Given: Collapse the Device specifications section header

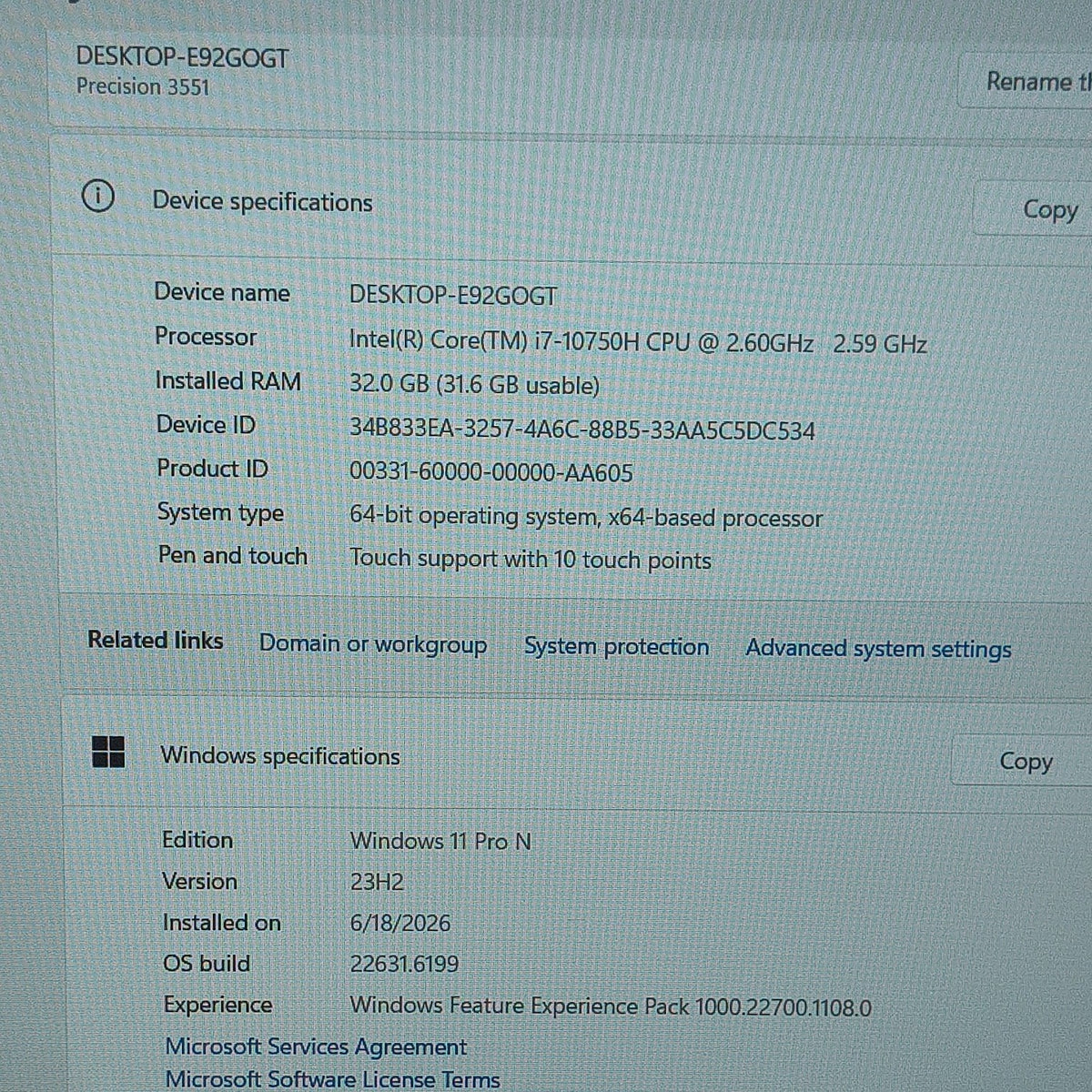Looking at the screenshot, I should (x=571, y=200).
